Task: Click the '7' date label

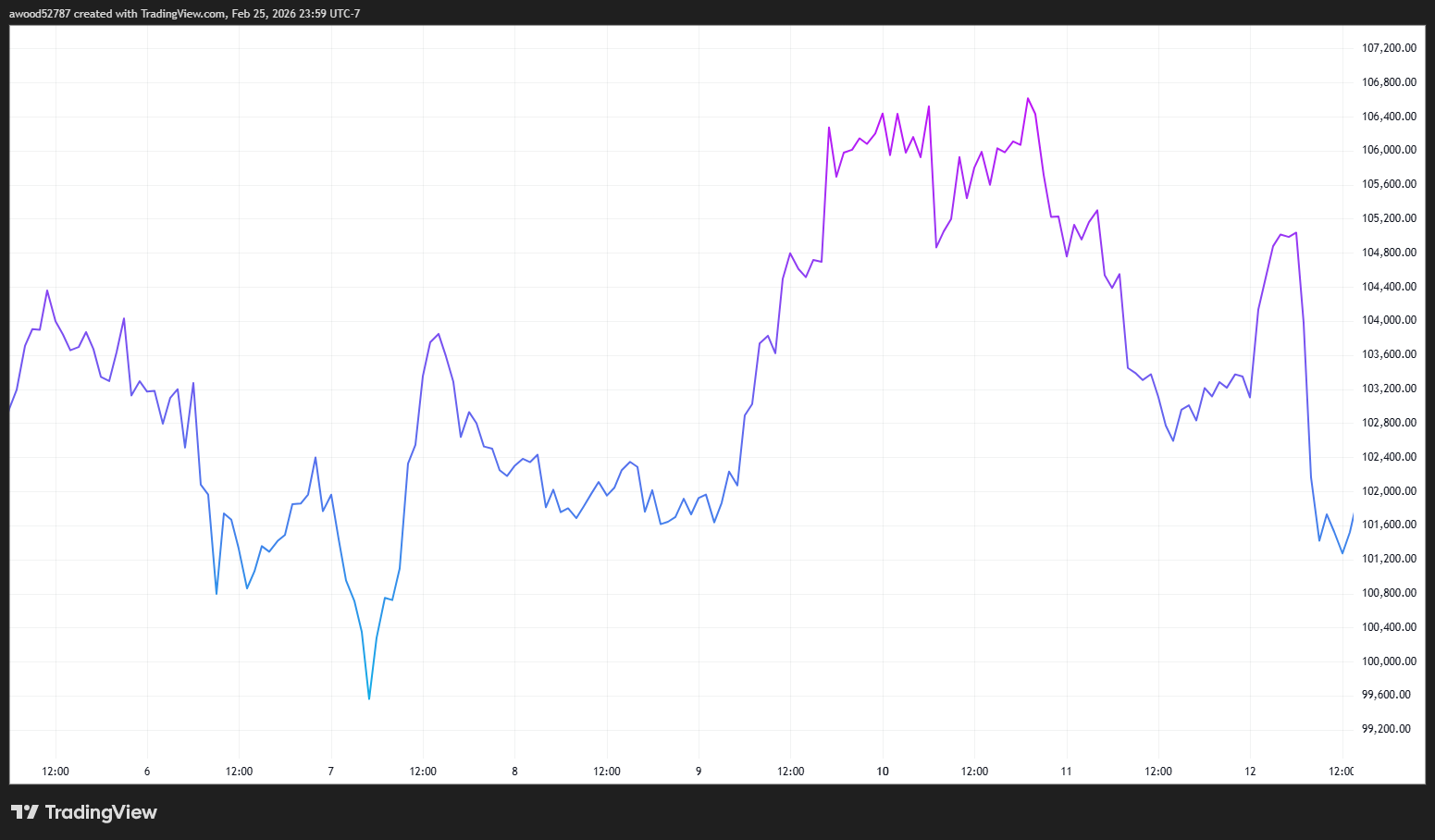Action: click(329, 771)
